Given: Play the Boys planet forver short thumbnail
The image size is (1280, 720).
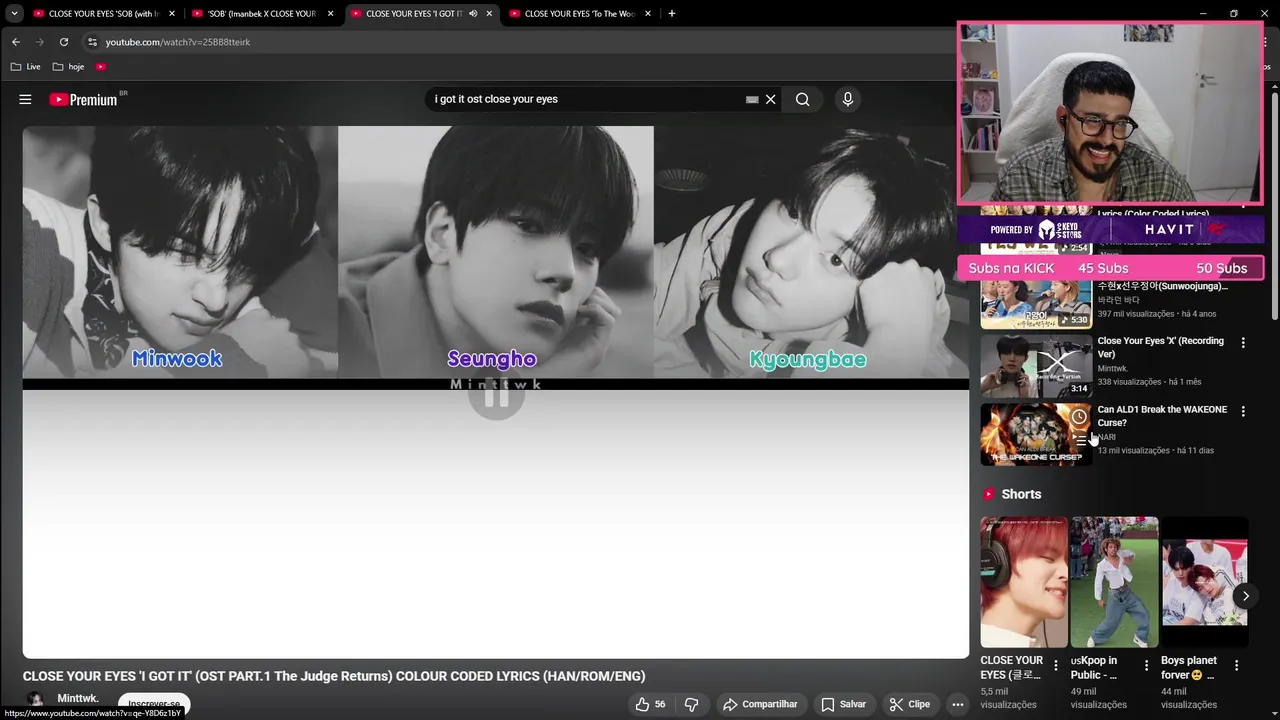Looking at the screenshot, I should 1204,582.
